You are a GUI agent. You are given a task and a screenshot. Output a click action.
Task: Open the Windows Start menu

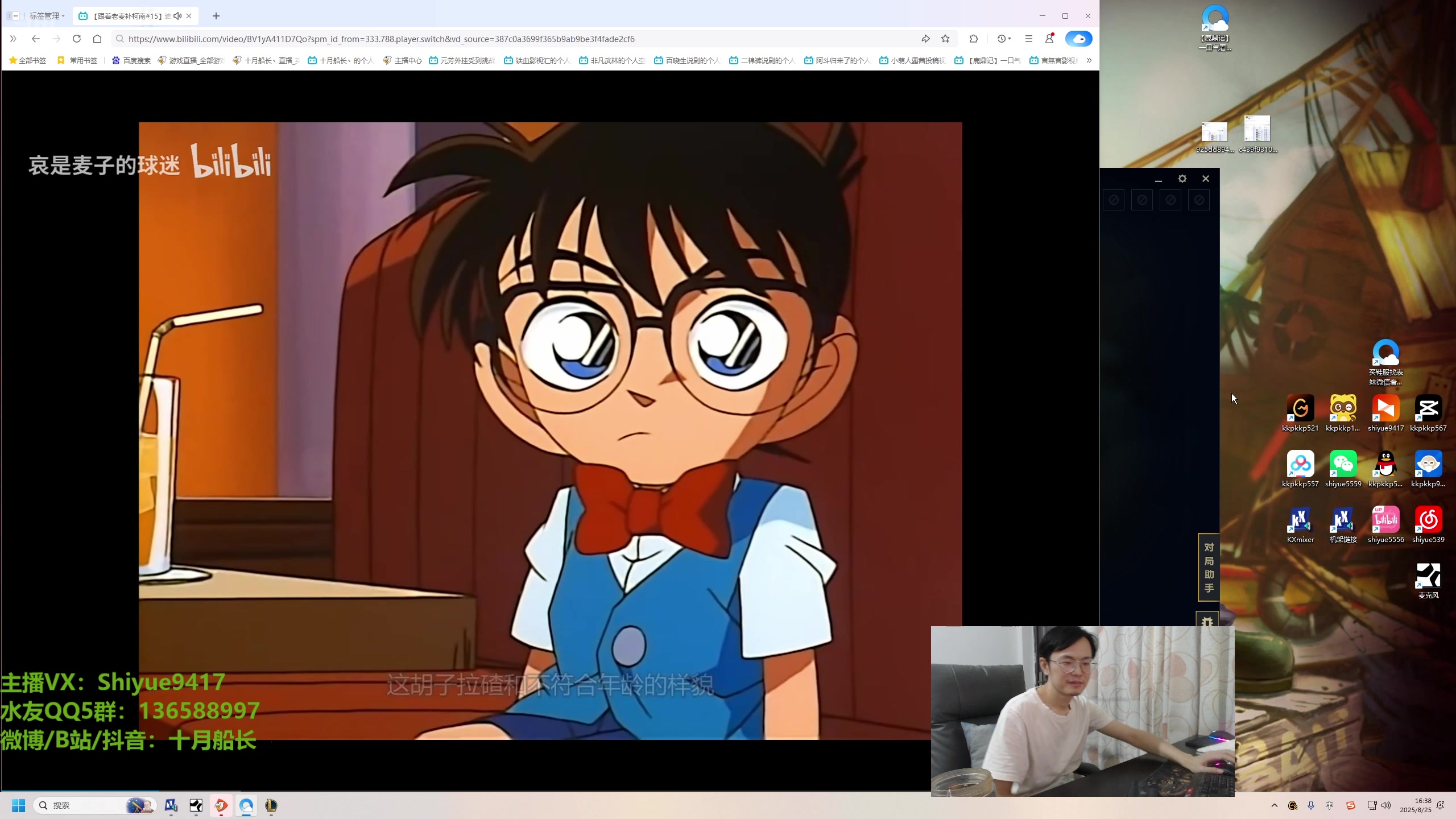[18, 805]
